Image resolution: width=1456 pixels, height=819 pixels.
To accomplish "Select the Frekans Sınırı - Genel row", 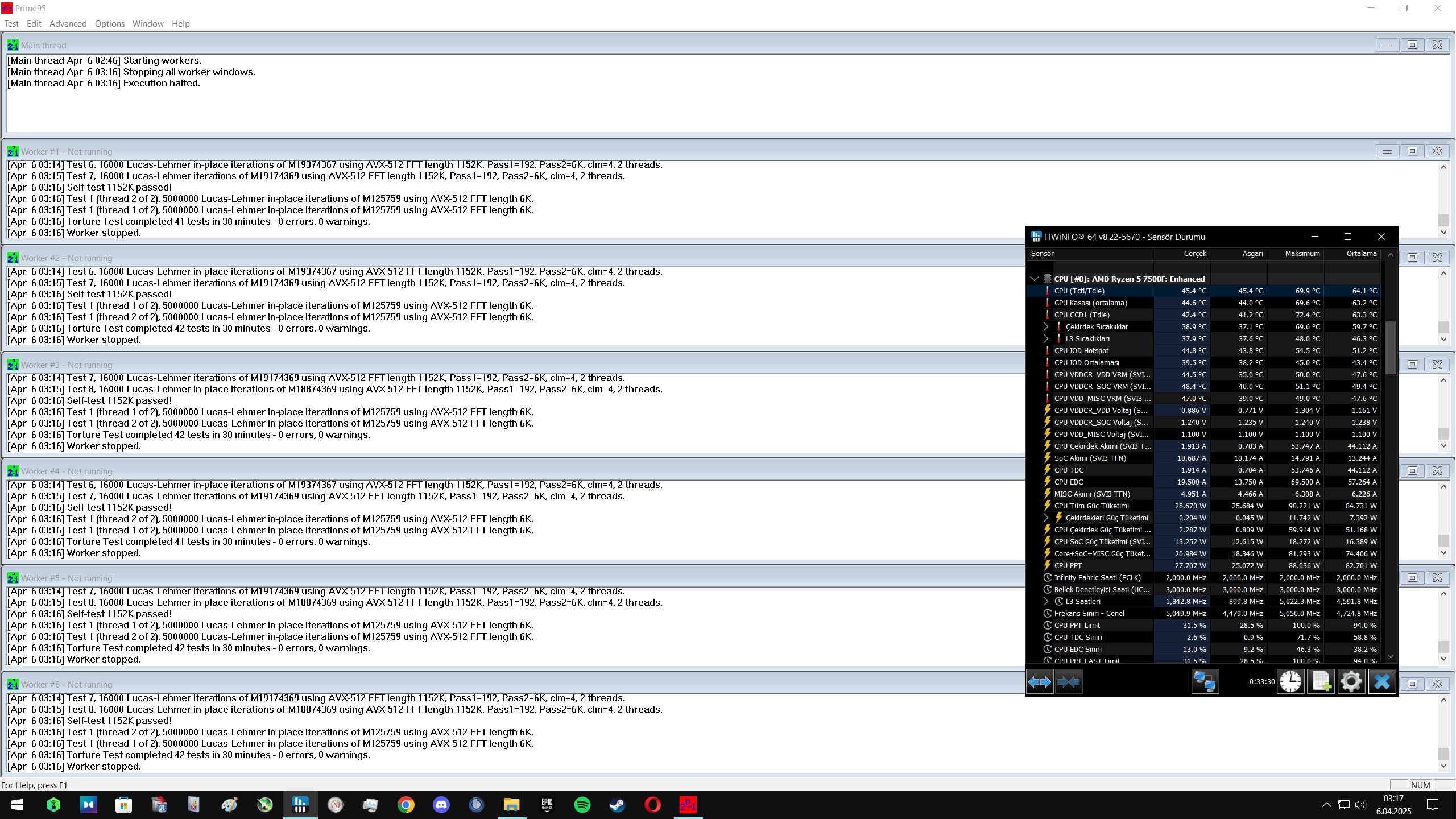I will point(1204,613).
